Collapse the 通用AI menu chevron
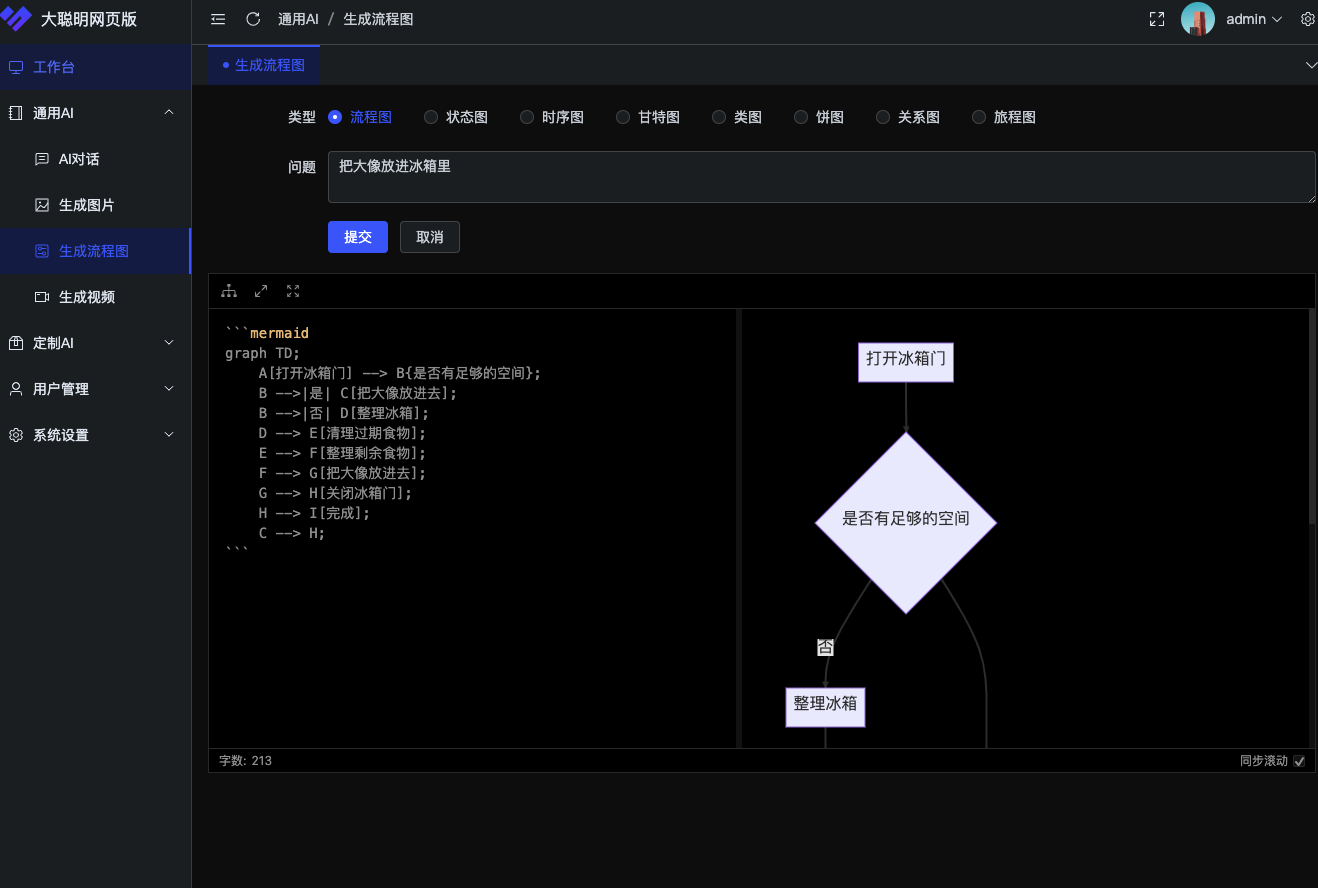The height and width of the screenshot is (888, 1318). coord(169,113)
